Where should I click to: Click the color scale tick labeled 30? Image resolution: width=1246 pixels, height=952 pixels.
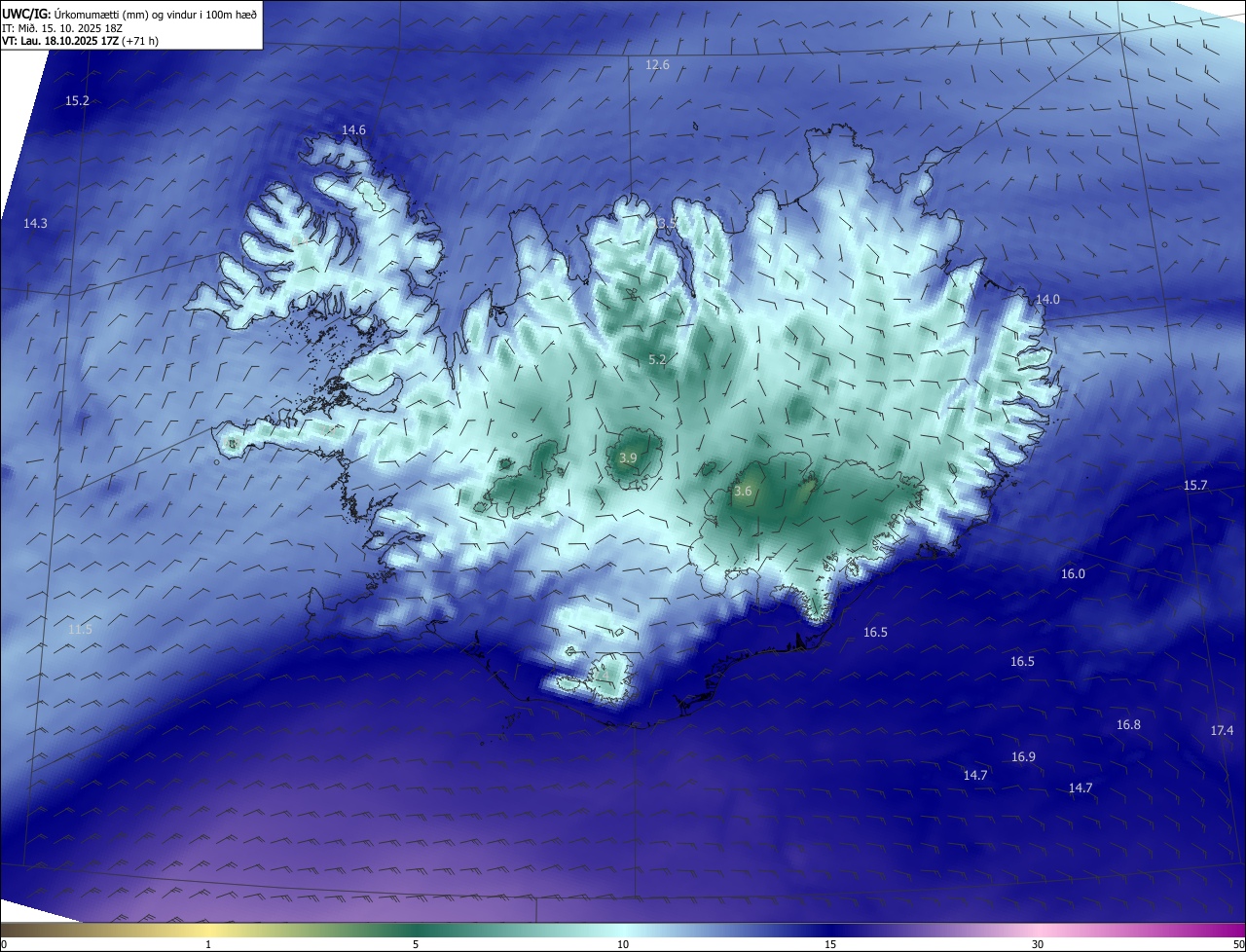tap(1038, 944)
